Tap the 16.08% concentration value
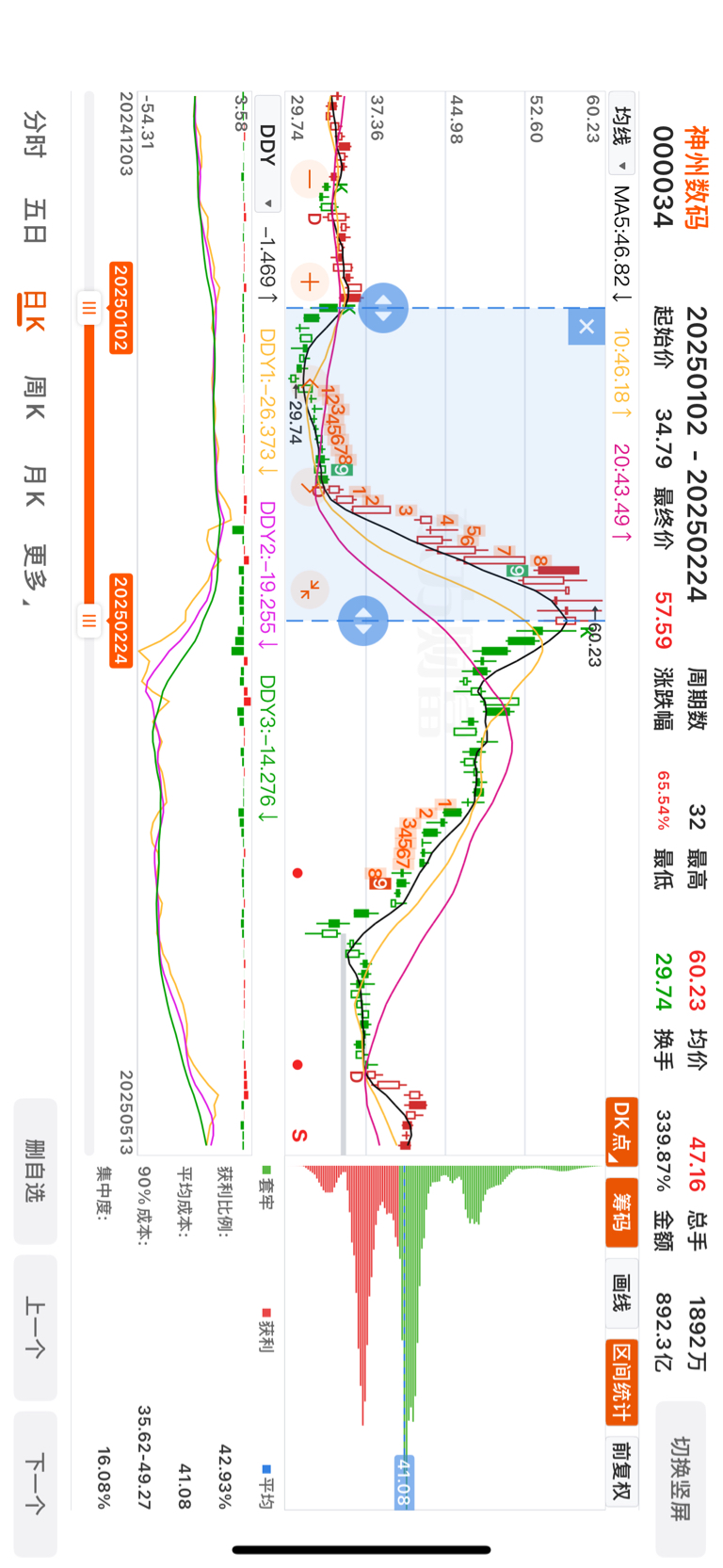The height and width of the screenshot is (1568, 723). pyautogui.click(x=104, y=1477)
